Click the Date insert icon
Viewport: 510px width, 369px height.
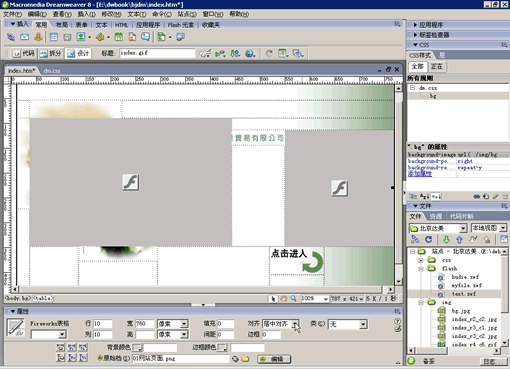click(x=119, y=37)
